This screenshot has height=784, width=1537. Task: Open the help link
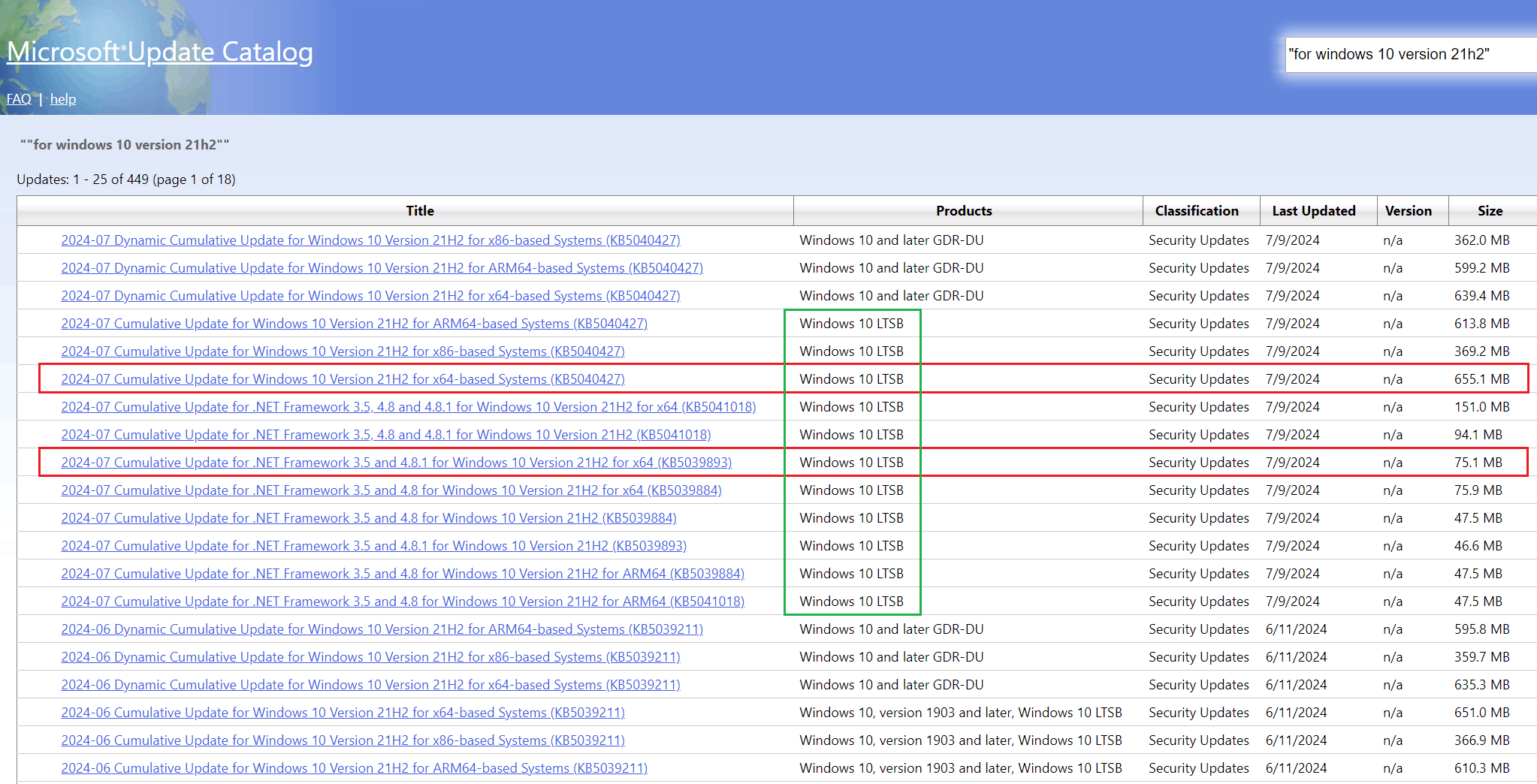[63, 99]
